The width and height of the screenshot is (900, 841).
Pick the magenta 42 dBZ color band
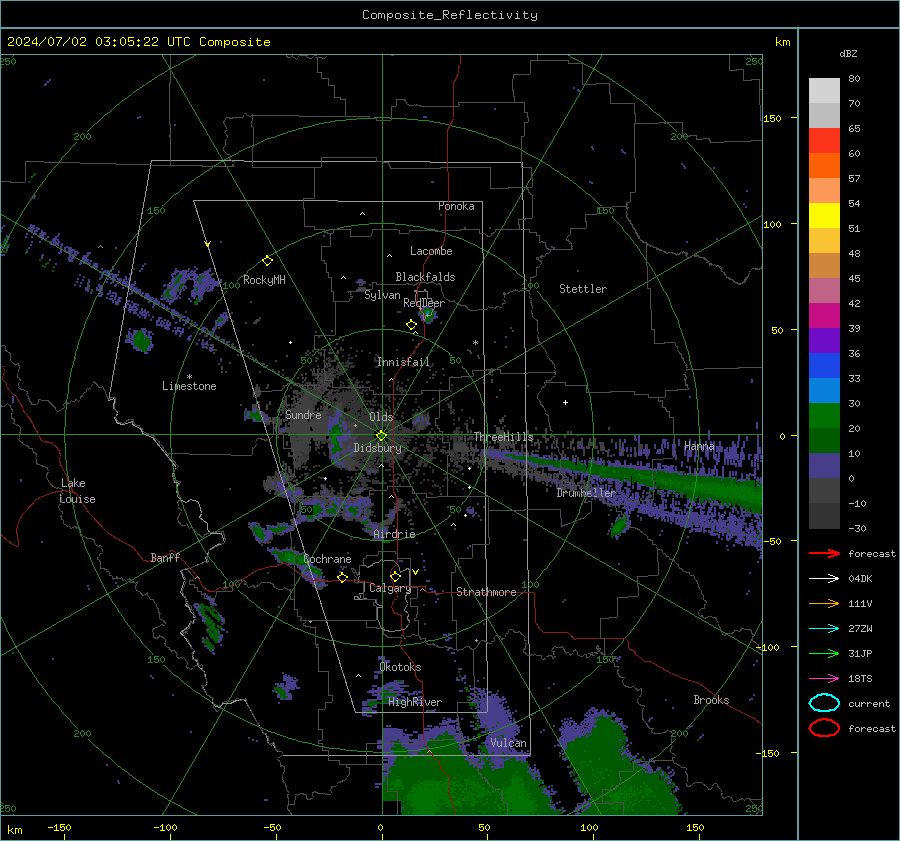click(x=824, y=315)
